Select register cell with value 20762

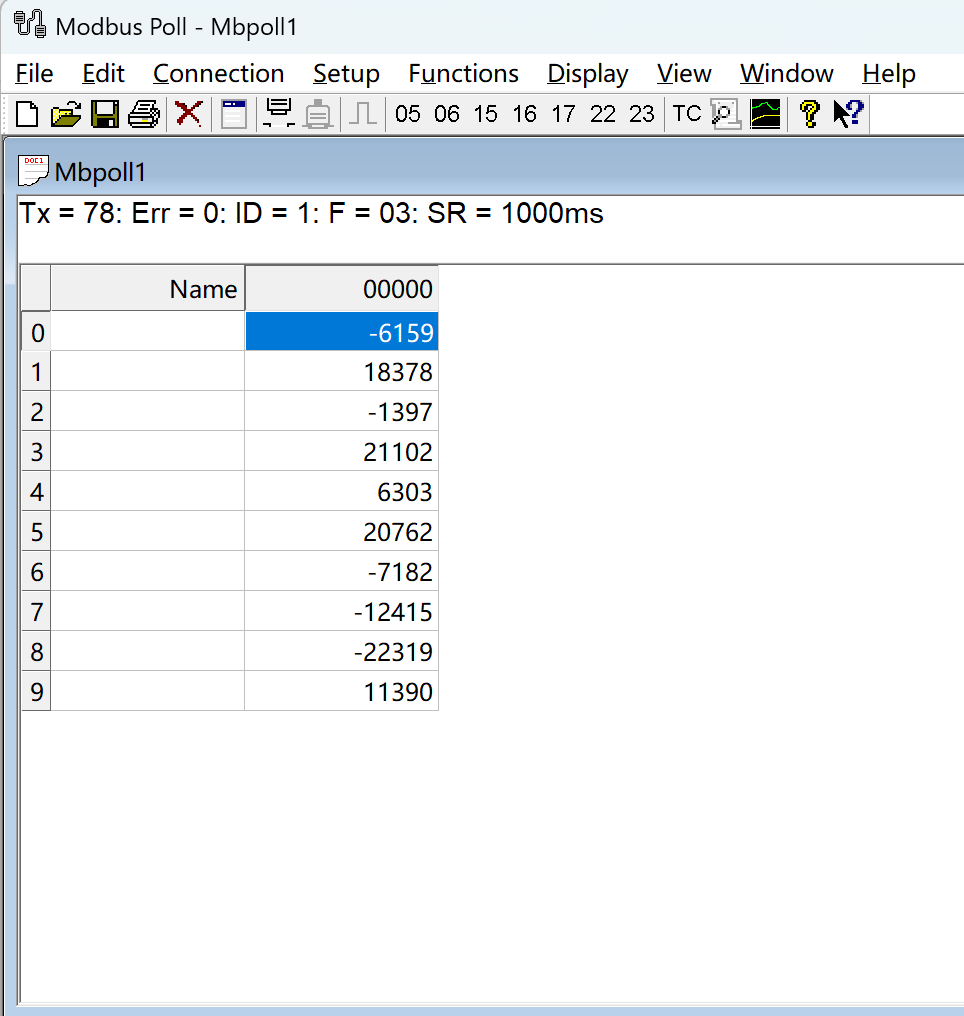tap(342, 532)
